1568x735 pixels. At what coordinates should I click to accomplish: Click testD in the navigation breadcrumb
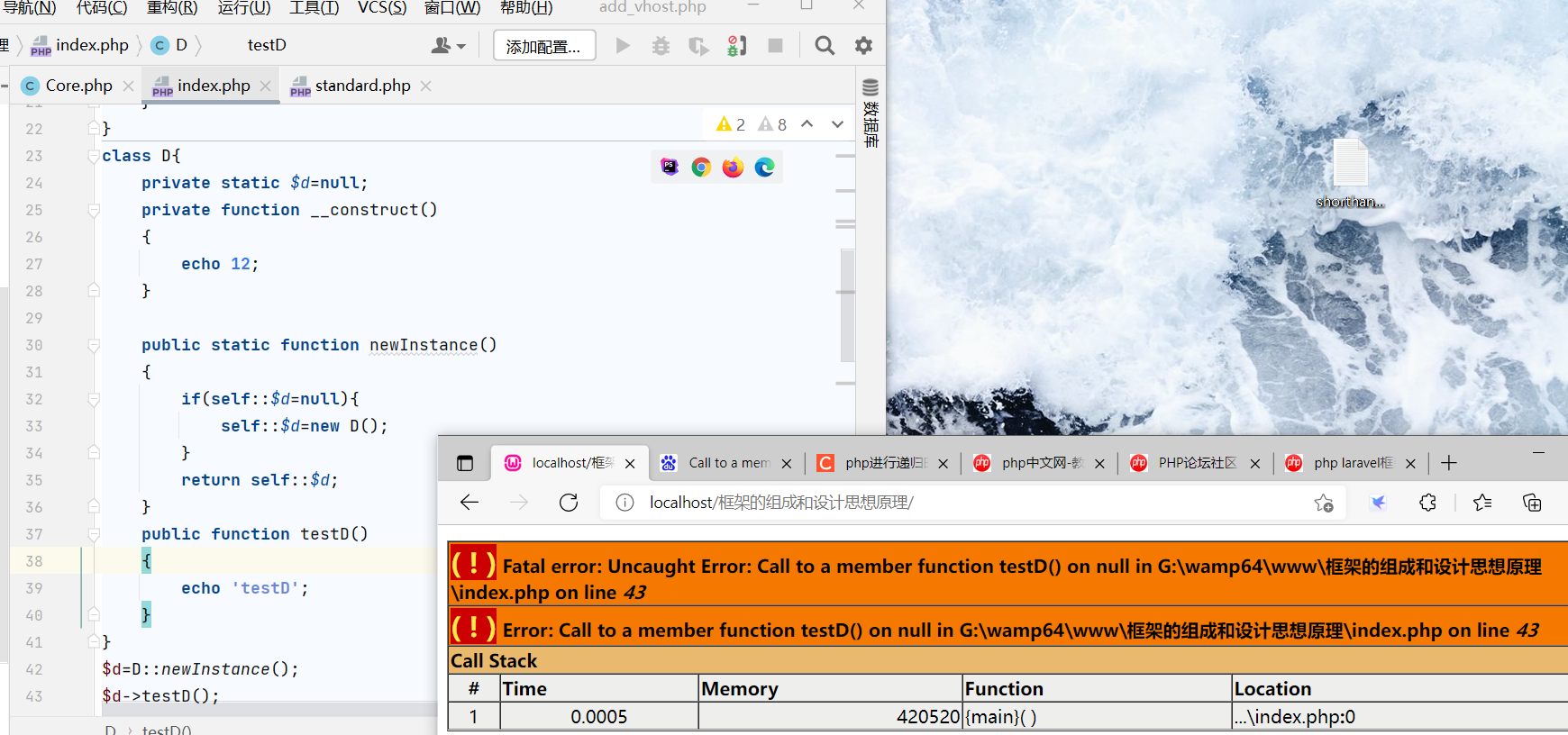267,45
